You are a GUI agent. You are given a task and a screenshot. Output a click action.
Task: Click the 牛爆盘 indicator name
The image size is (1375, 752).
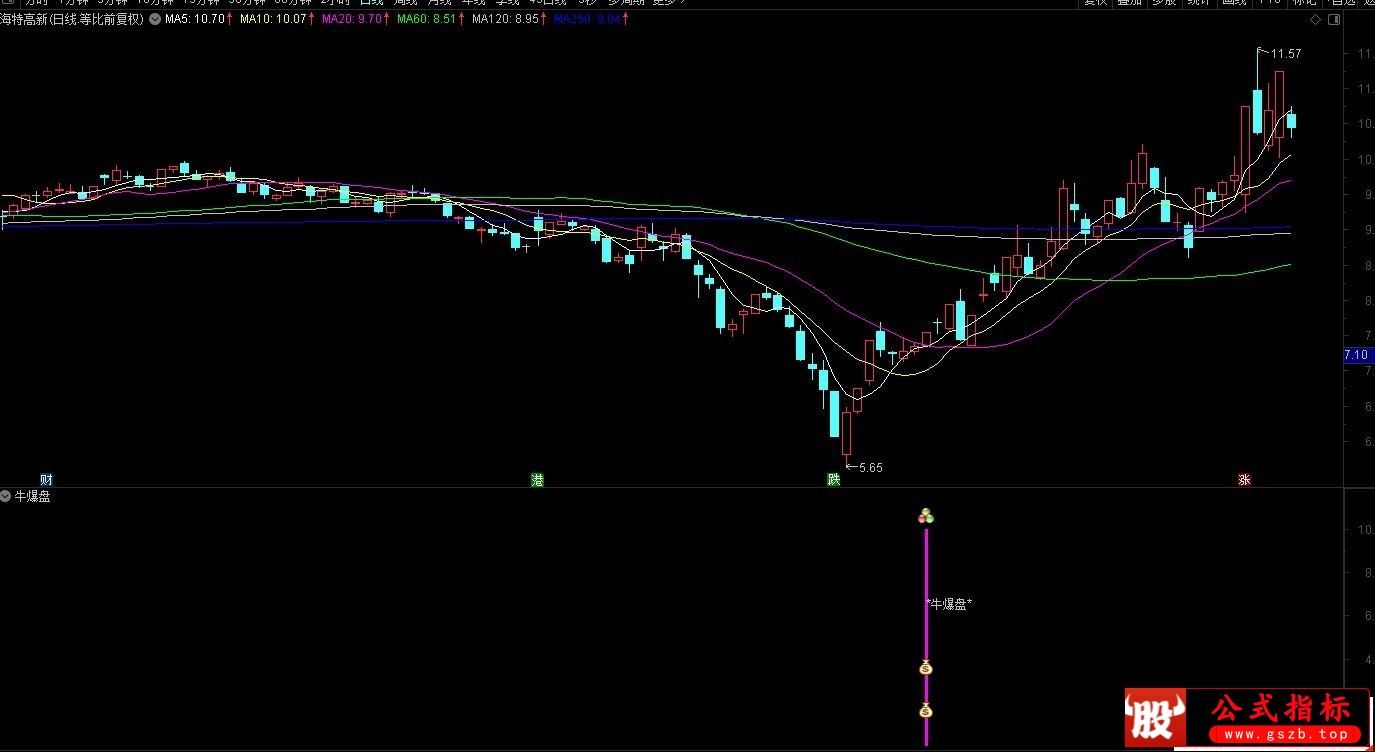point(33,496)
